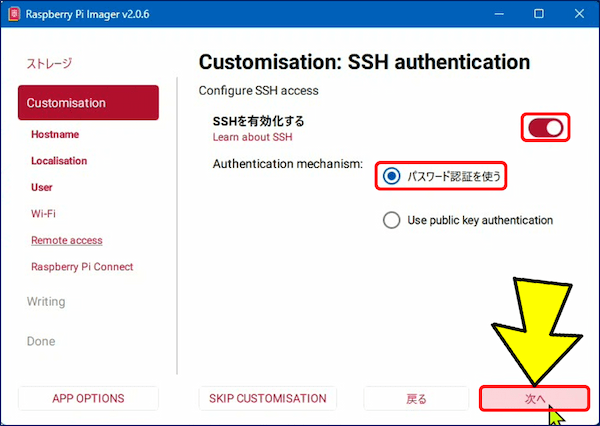
Task: Click the 戻る back button
Action: coord(416,398)
